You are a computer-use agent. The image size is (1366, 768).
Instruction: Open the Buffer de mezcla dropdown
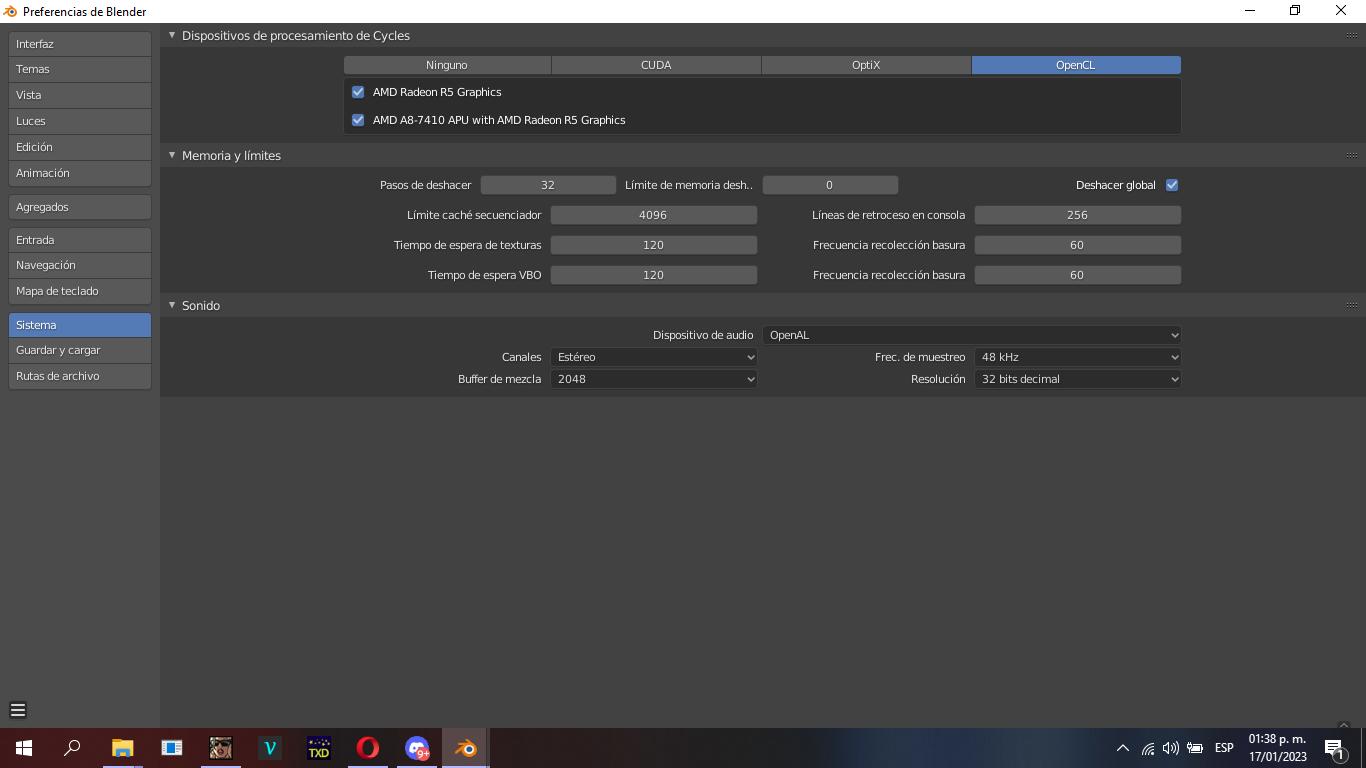click(654, 379)
